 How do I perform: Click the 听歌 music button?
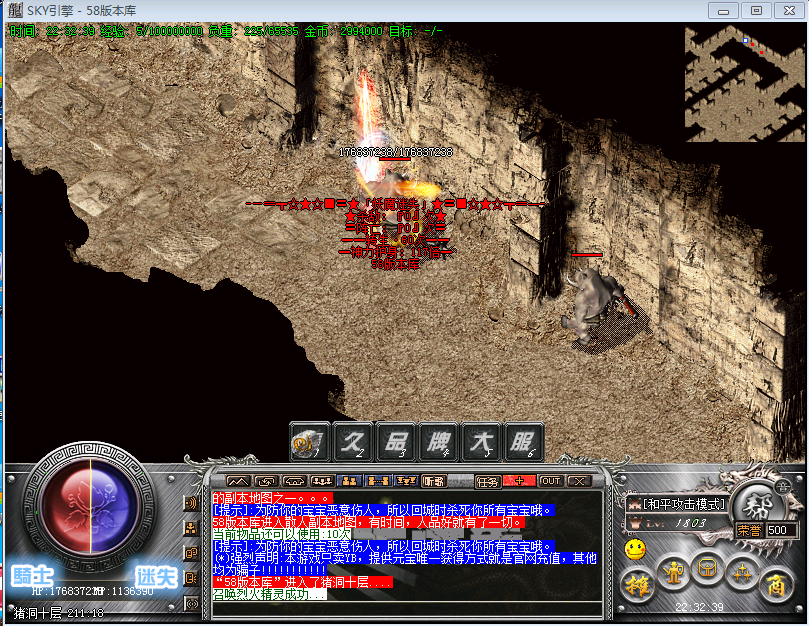(434, 481)
